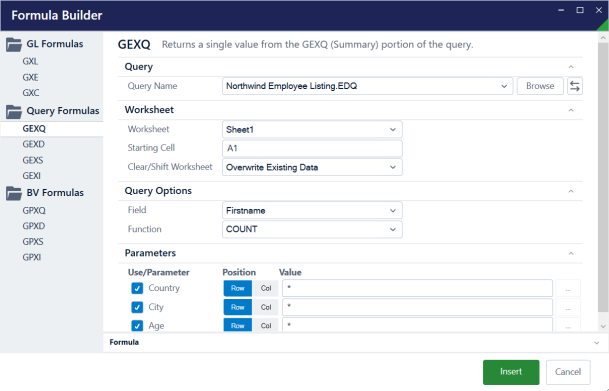Image resolution: width=609 pixels, height=391 pixels.
Task: Open the Function COUNT dropdown
Action: tap(312, 229)
